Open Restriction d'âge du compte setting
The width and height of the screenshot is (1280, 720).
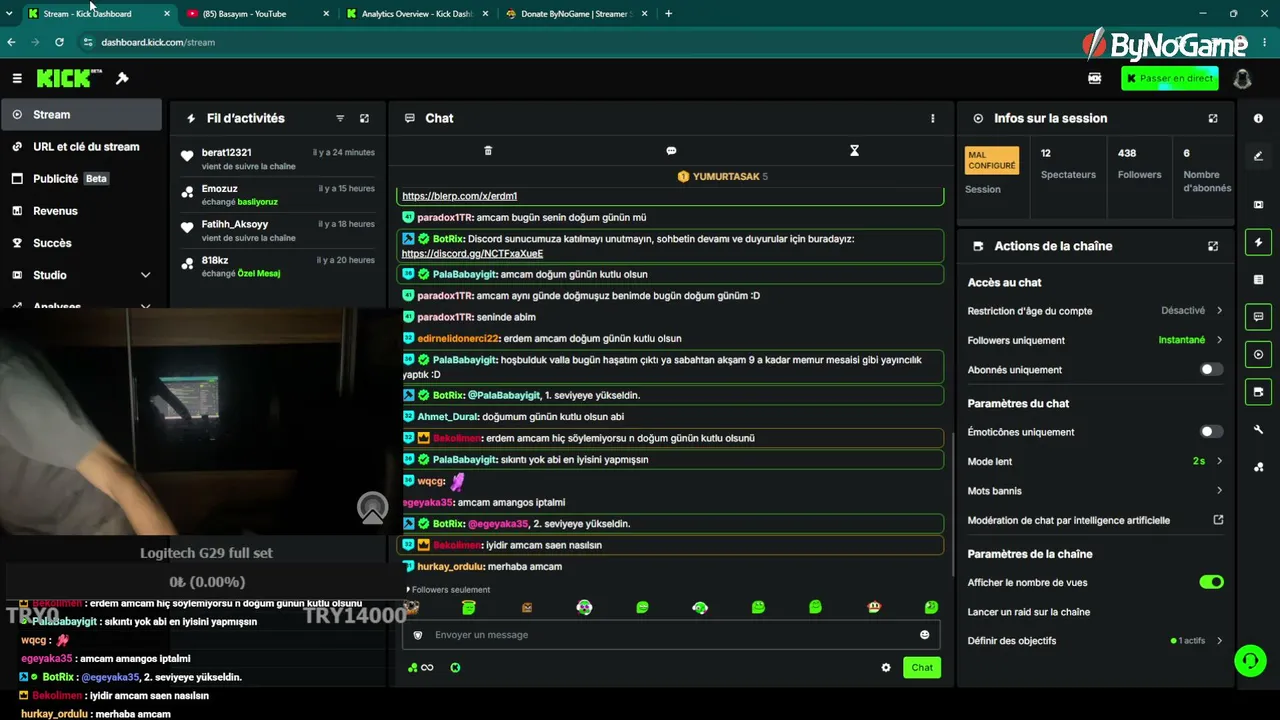click(1095, 311)
